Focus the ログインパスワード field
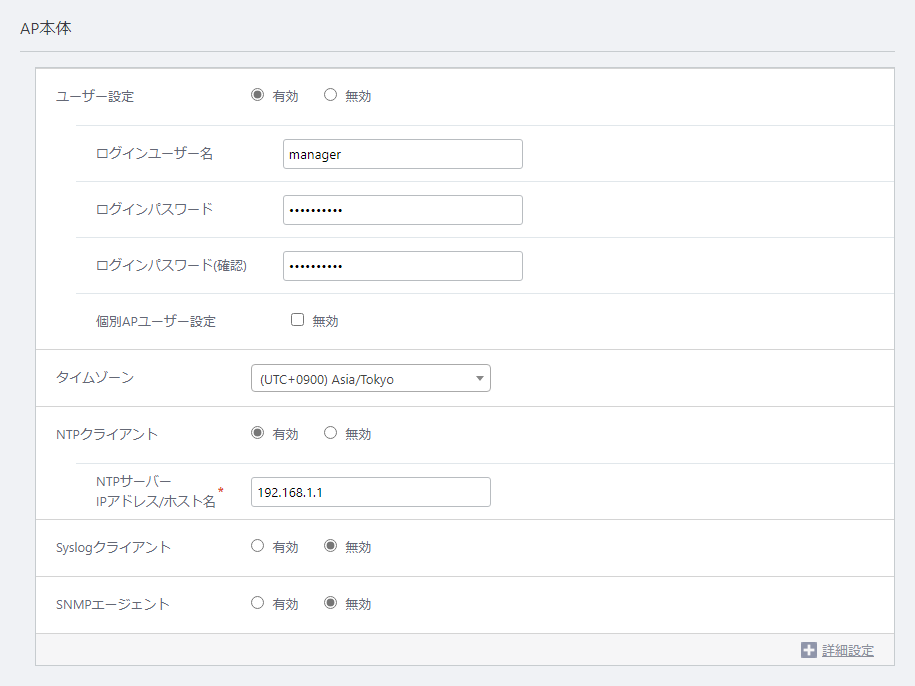 click(403, 210)
